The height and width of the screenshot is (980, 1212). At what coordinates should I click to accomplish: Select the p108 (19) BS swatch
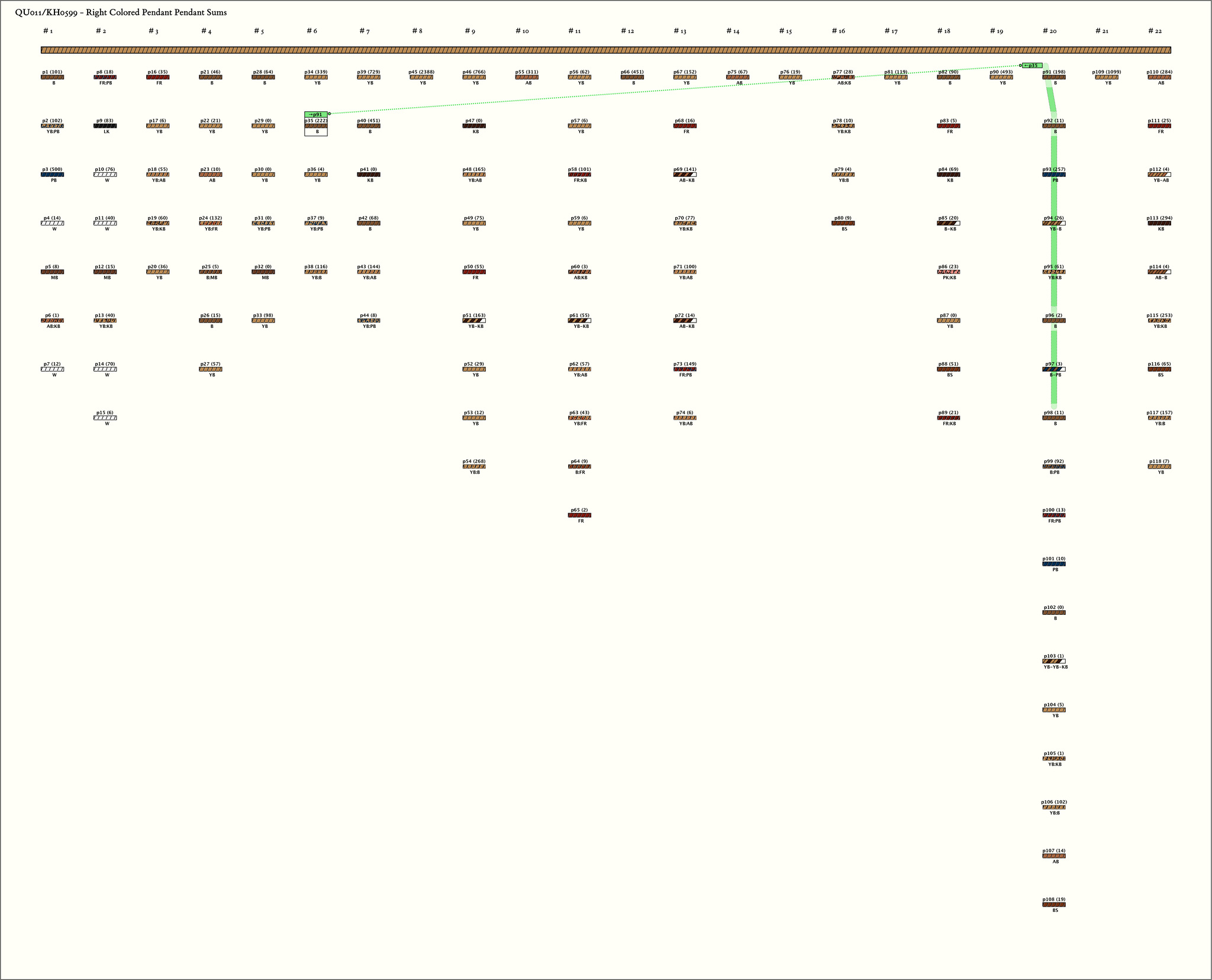tap(1054, 905)
